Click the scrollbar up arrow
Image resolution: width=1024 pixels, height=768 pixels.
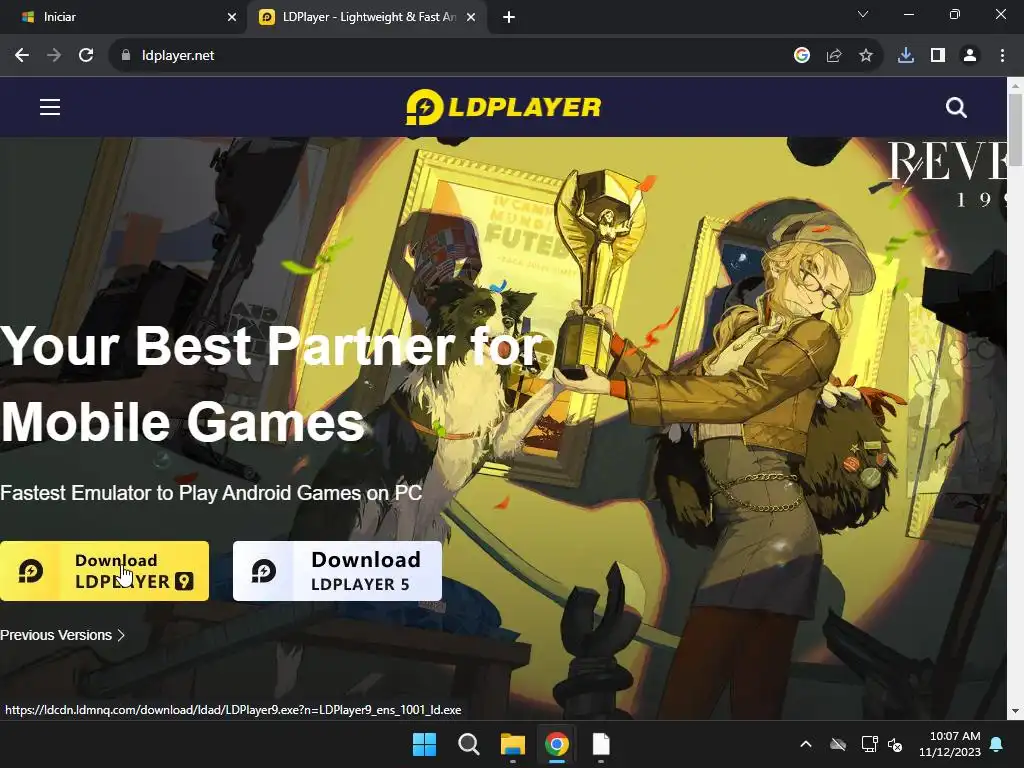[x=1015, y=86]
